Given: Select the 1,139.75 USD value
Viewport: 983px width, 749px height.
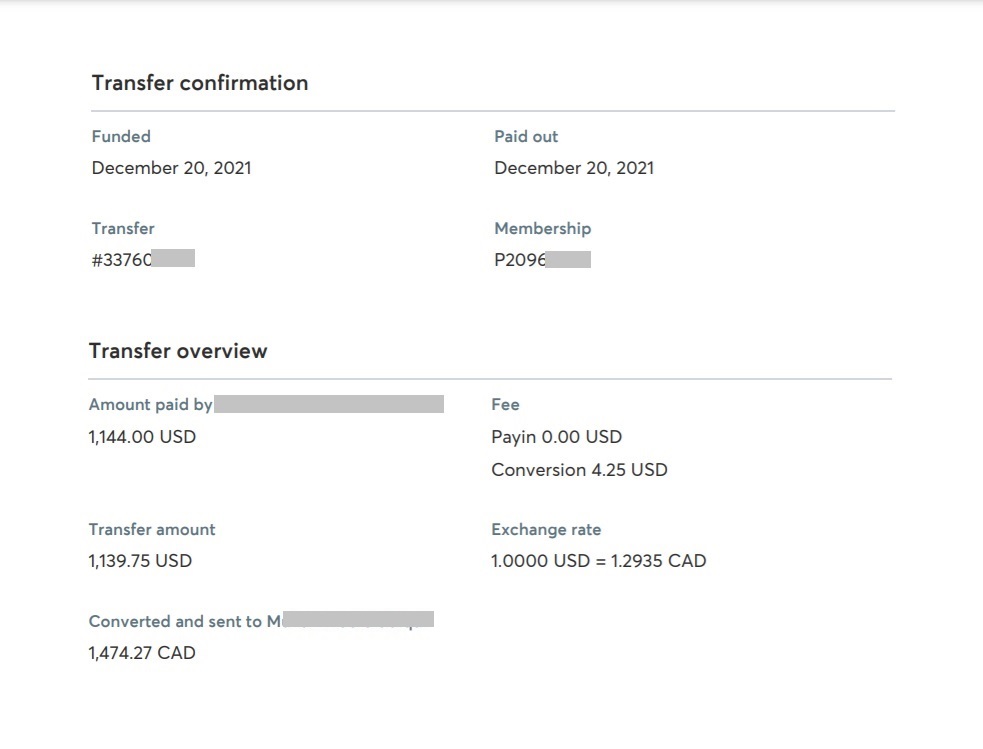Looking at the screenshot, I should pyautogui.click(x=140, y=561).
